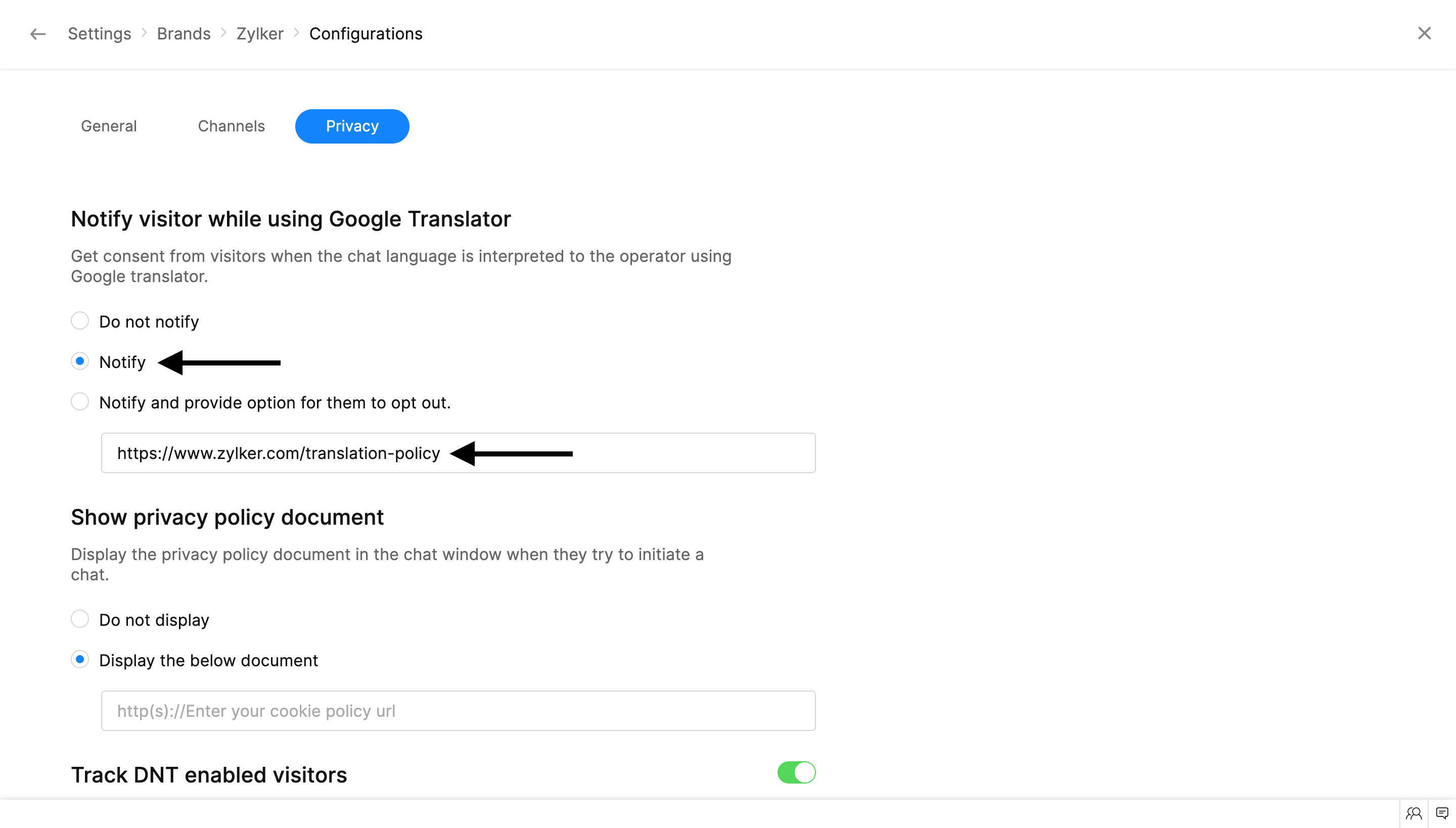1456x828 pixels.
Task: Close the Configurations panel with X
Action: pyautogui.click(x=1424, y=33)
